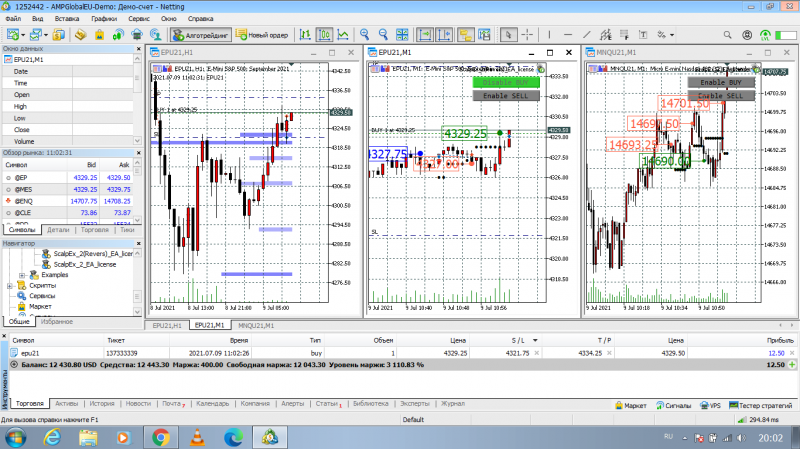Open the Тестер стратегий panel
Screen dimensions: 800x449
[x=761, y=406]
